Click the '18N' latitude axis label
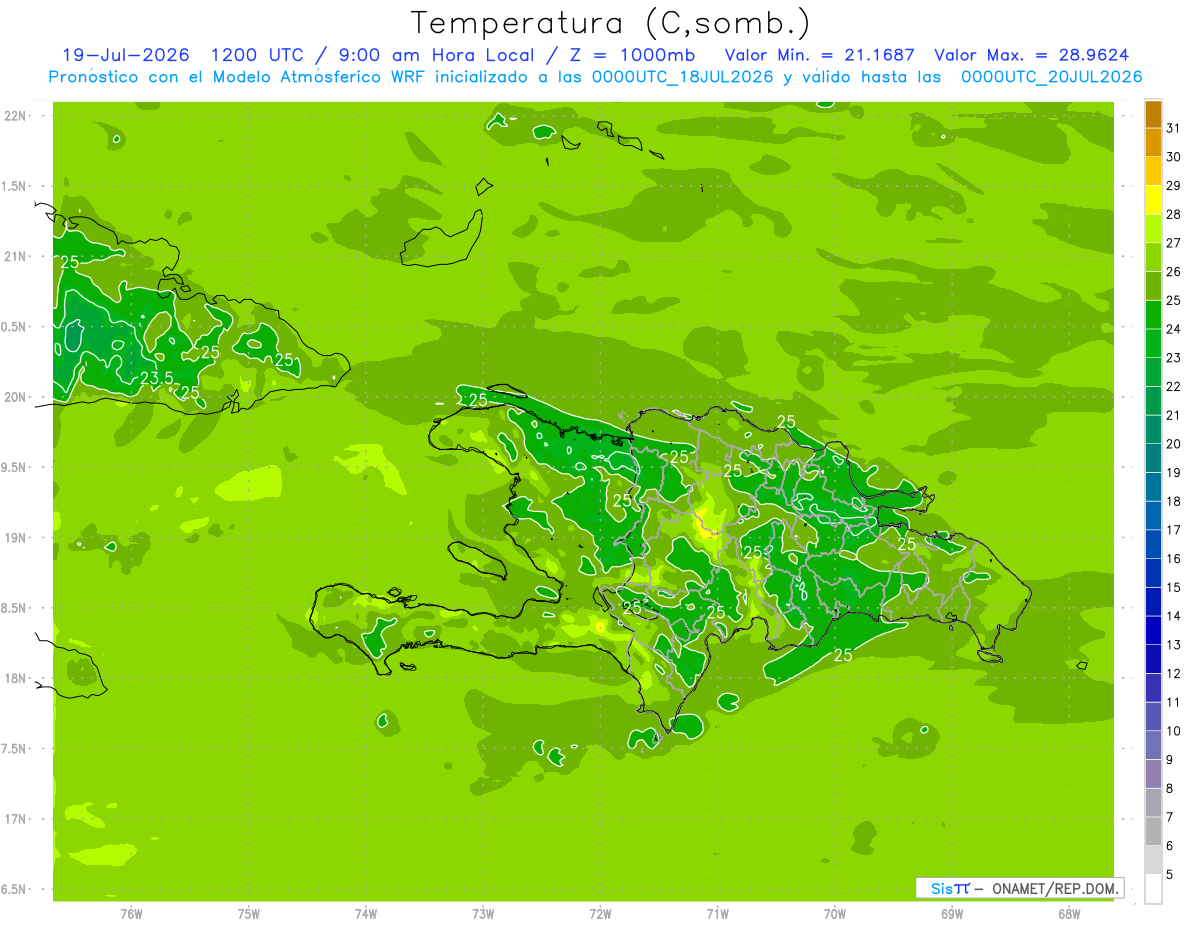Screen dimensions: 1200x927 coord(17,678)
